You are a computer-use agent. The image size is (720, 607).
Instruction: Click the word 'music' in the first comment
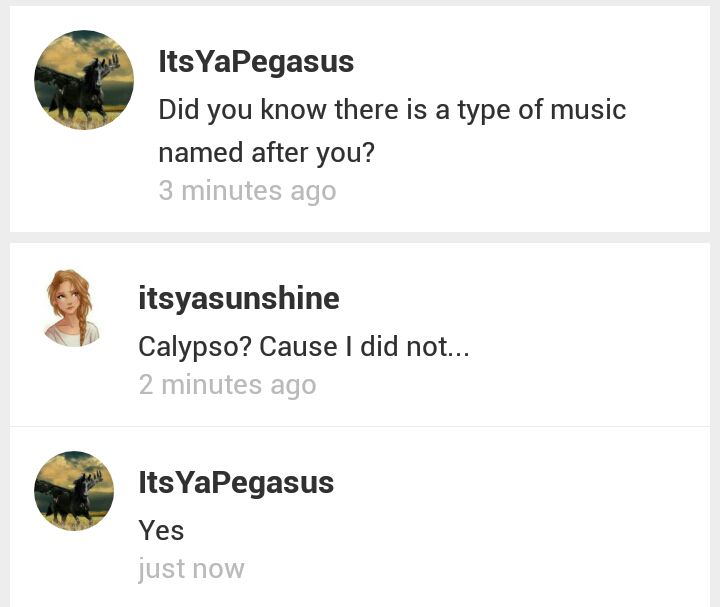[588, 110]
